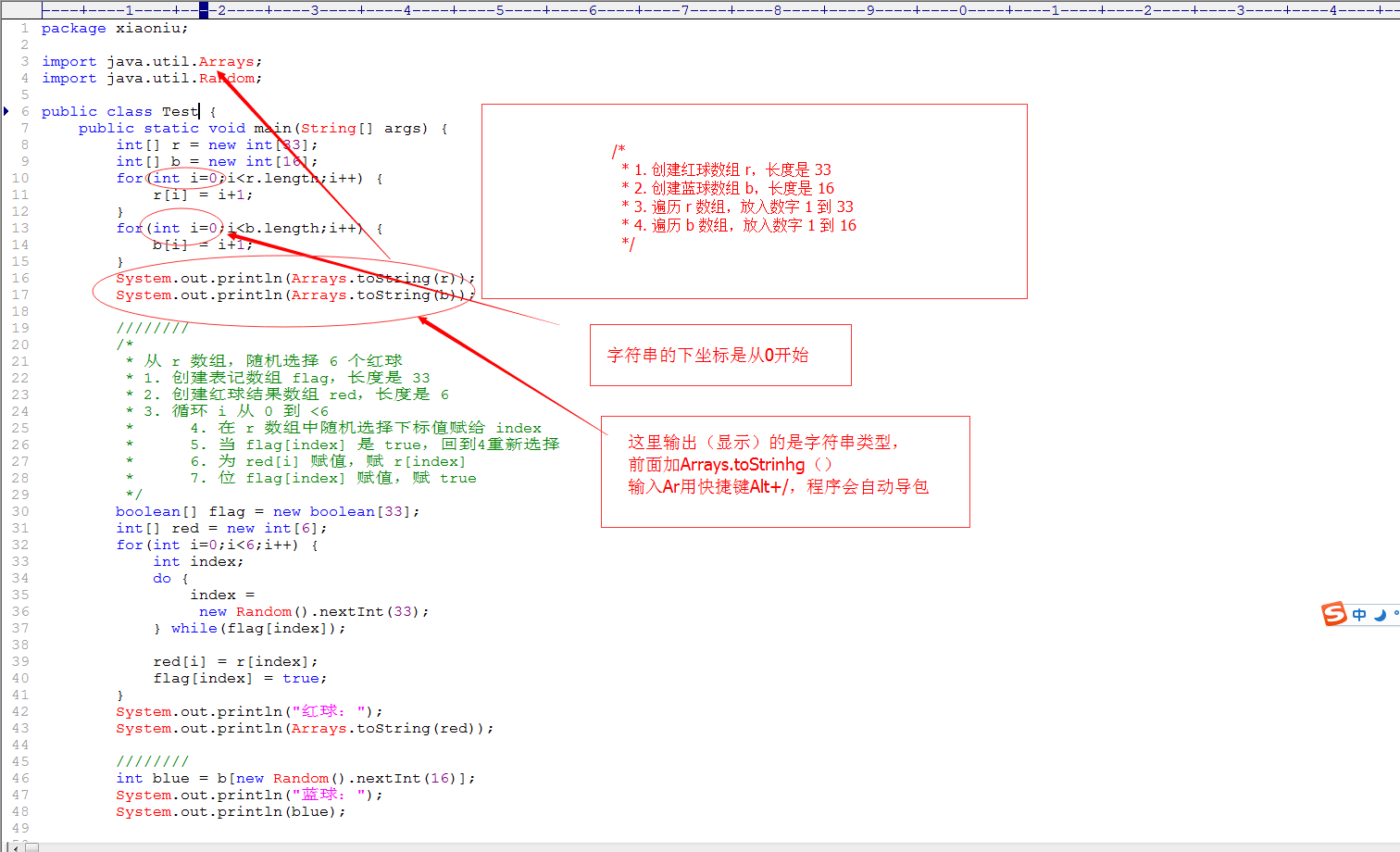Click the left arrow of the horizontal scrollbar
Viewport: 1400px width, 852px height.
(15, 846)
